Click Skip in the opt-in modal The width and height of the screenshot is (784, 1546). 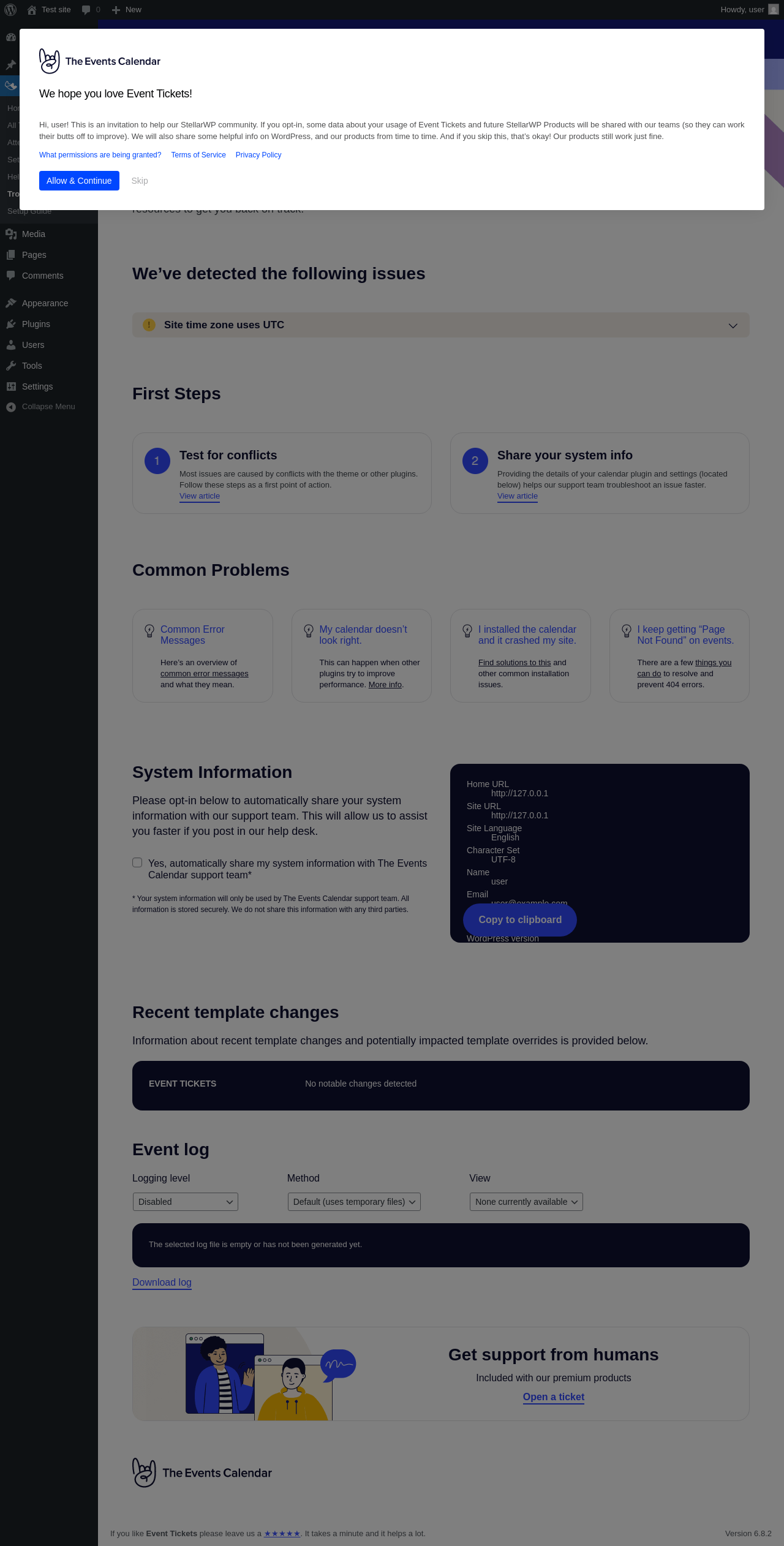140,181
